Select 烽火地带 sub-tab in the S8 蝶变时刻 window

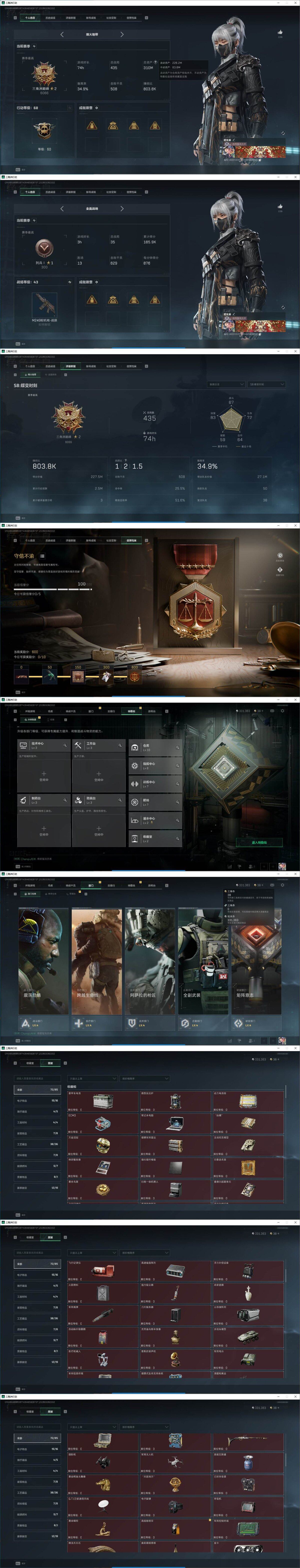tap(30, 374)
